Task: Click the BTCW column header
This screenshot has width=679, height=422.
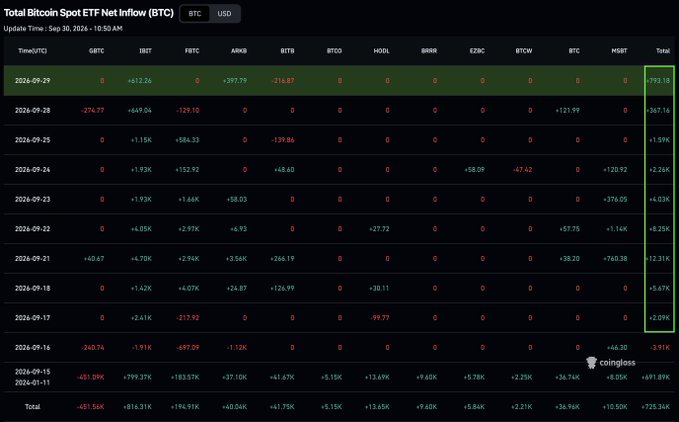Action: point(524,51)
